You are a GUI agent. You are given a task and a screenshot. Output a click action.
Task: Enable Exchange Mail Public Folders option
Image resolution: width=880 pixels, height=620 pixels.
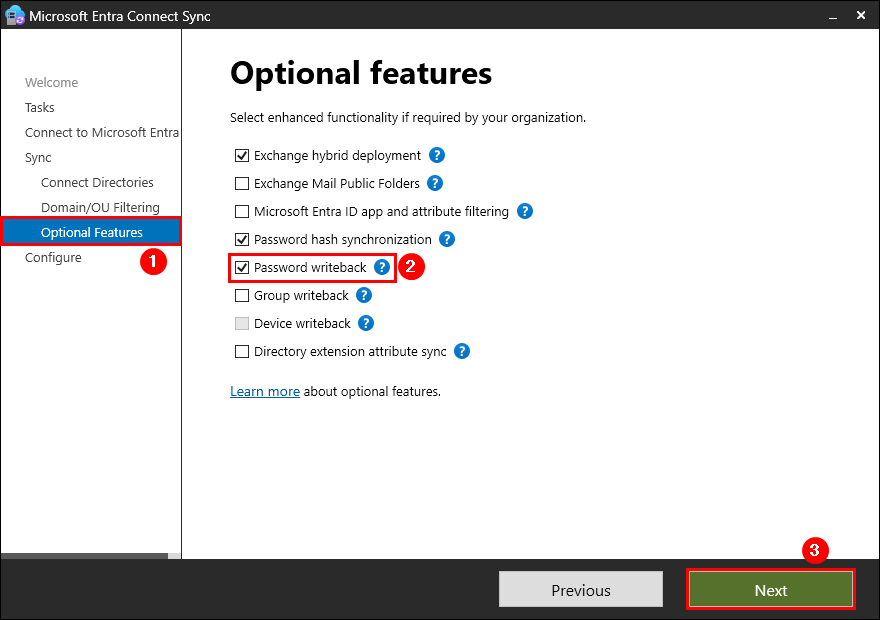point(241,184)
